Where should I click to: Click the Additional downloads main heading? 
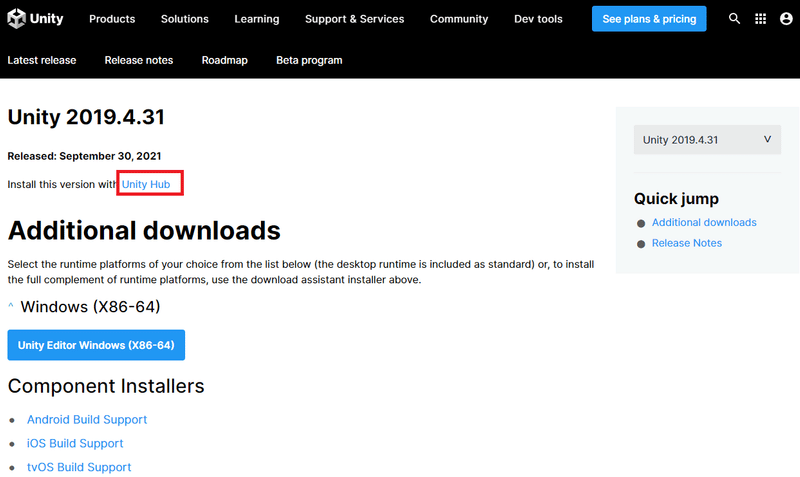144,231
